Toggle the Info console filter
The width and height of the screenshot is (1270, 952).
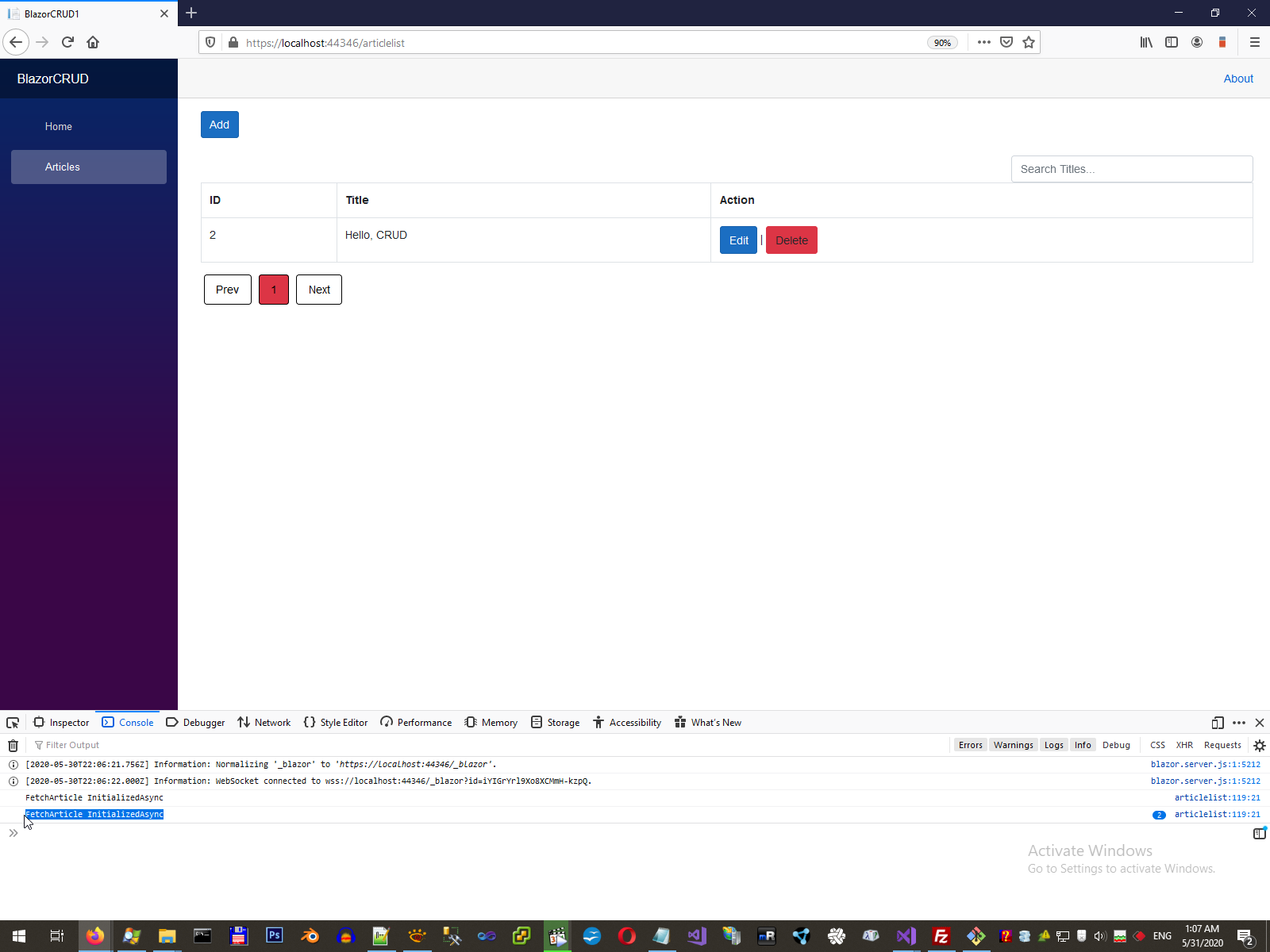1083,745
